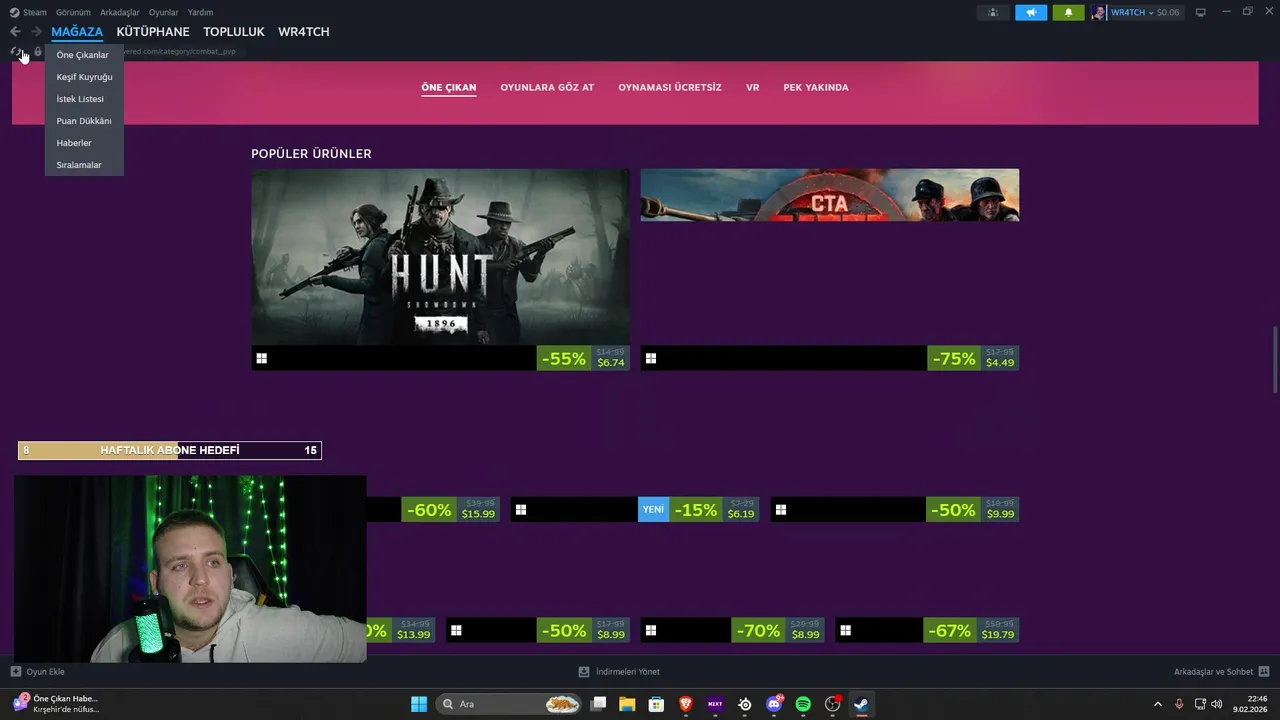1280x720 pixels.
Task: Show hidden system tray icons chevron
Action: click(x=1158, y=704)
